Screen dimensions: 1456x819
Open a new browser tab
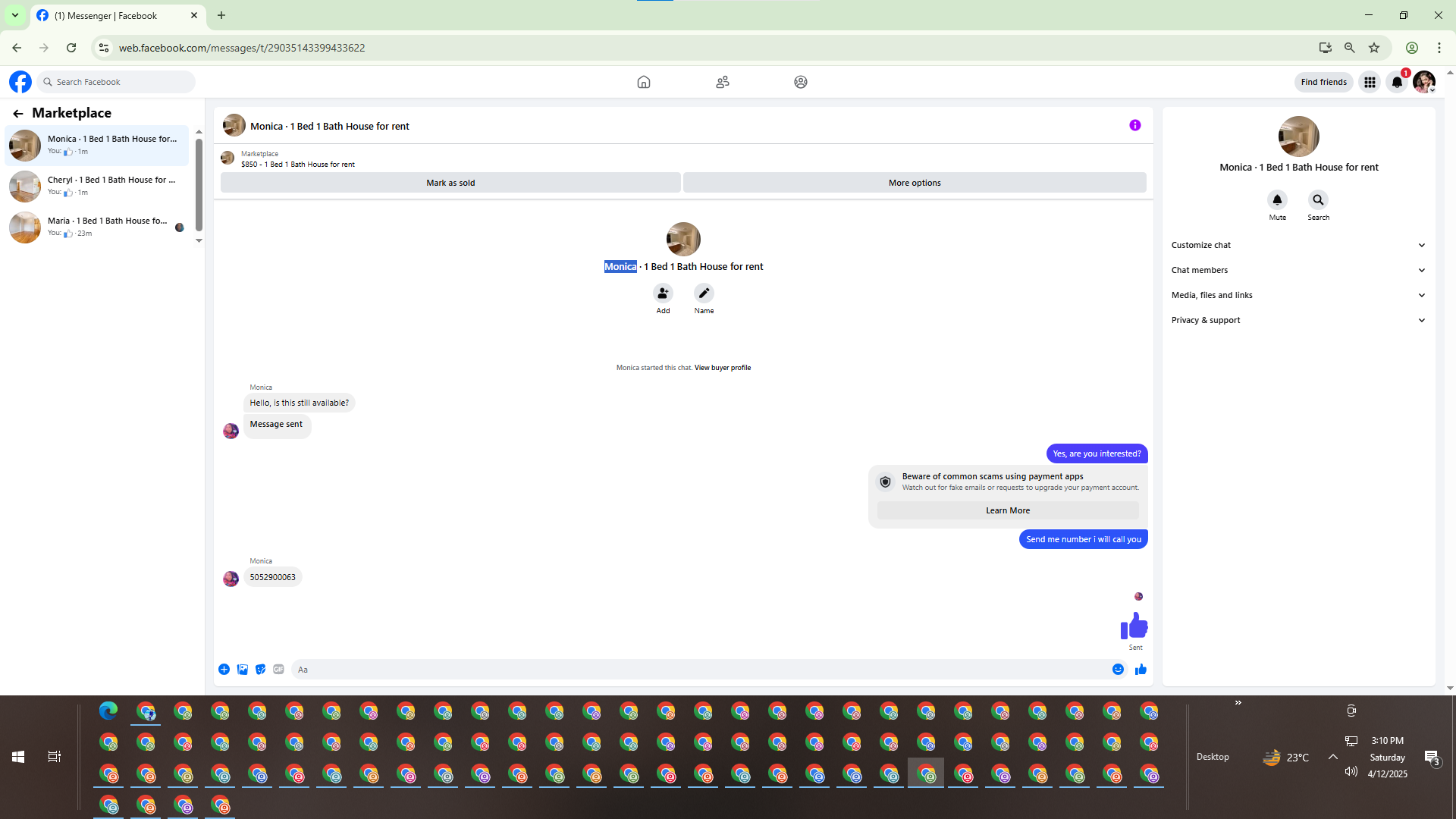[221, 15]
